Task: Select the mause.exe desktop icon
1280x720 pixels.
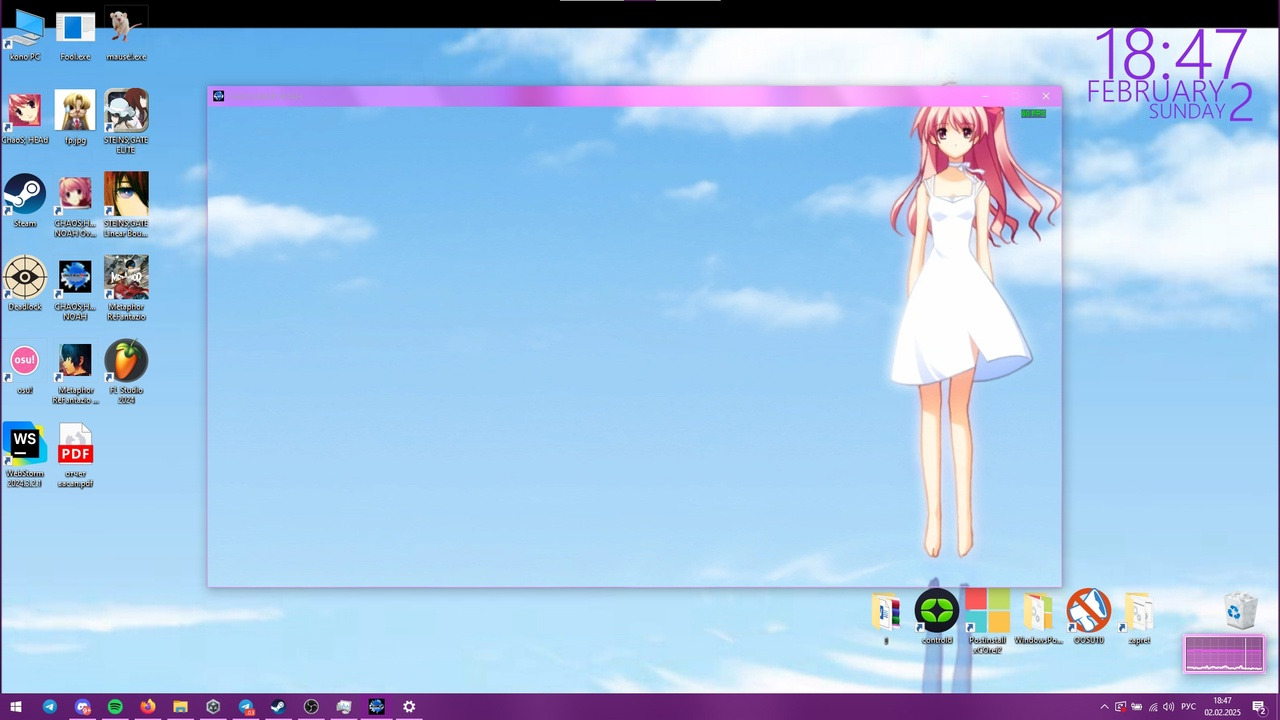Action: [x=126, y=29]
